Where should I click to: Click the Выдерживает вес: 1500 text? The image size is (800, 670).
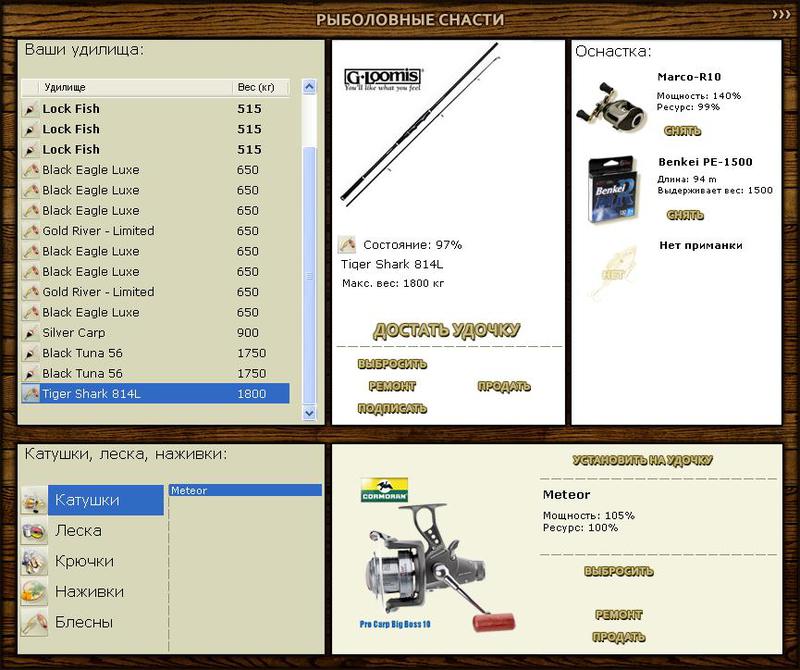(x=715, y=190)
